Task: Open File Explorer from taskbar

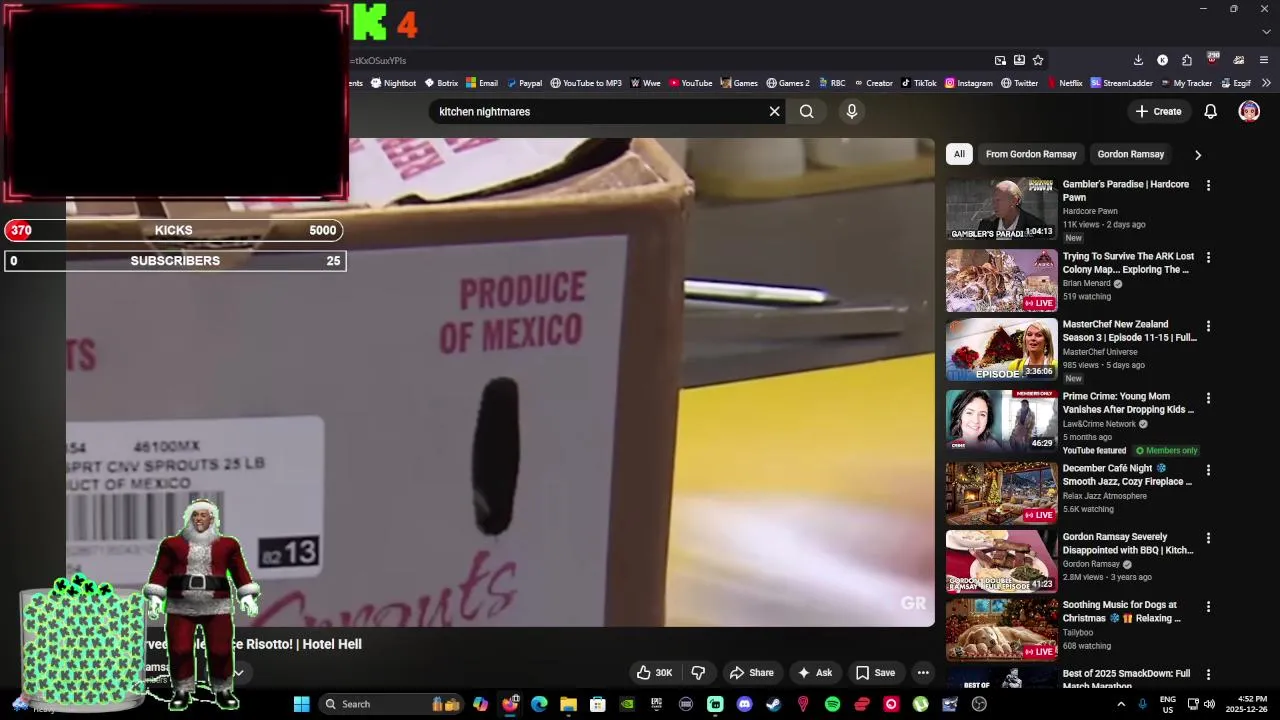Action: coord(568,704)
